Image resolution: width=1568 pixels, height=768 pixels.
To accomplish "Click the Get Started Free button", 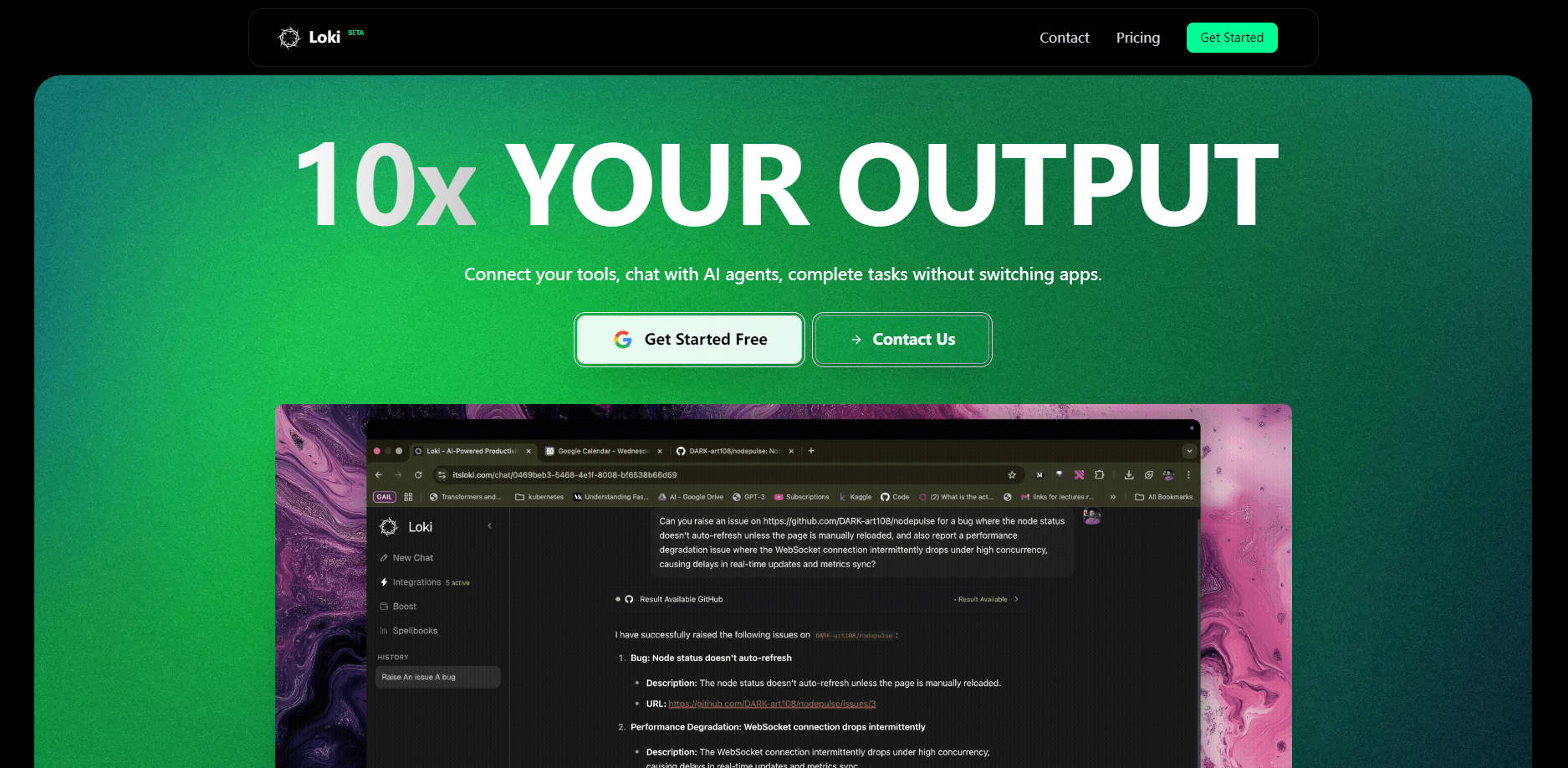I will click(689, 340).
